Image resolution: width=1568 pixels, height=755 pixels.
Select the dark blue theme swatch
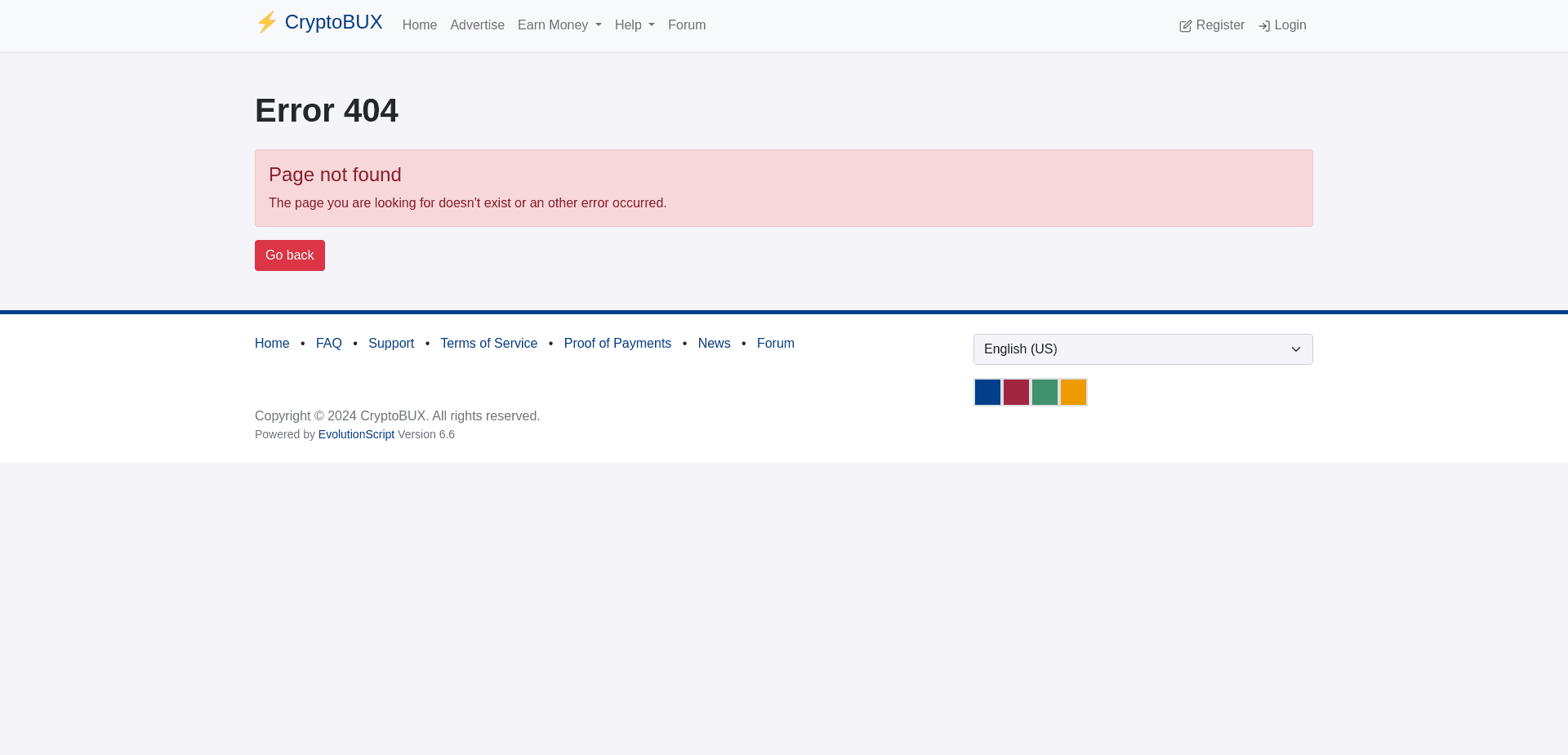[987, 392]
